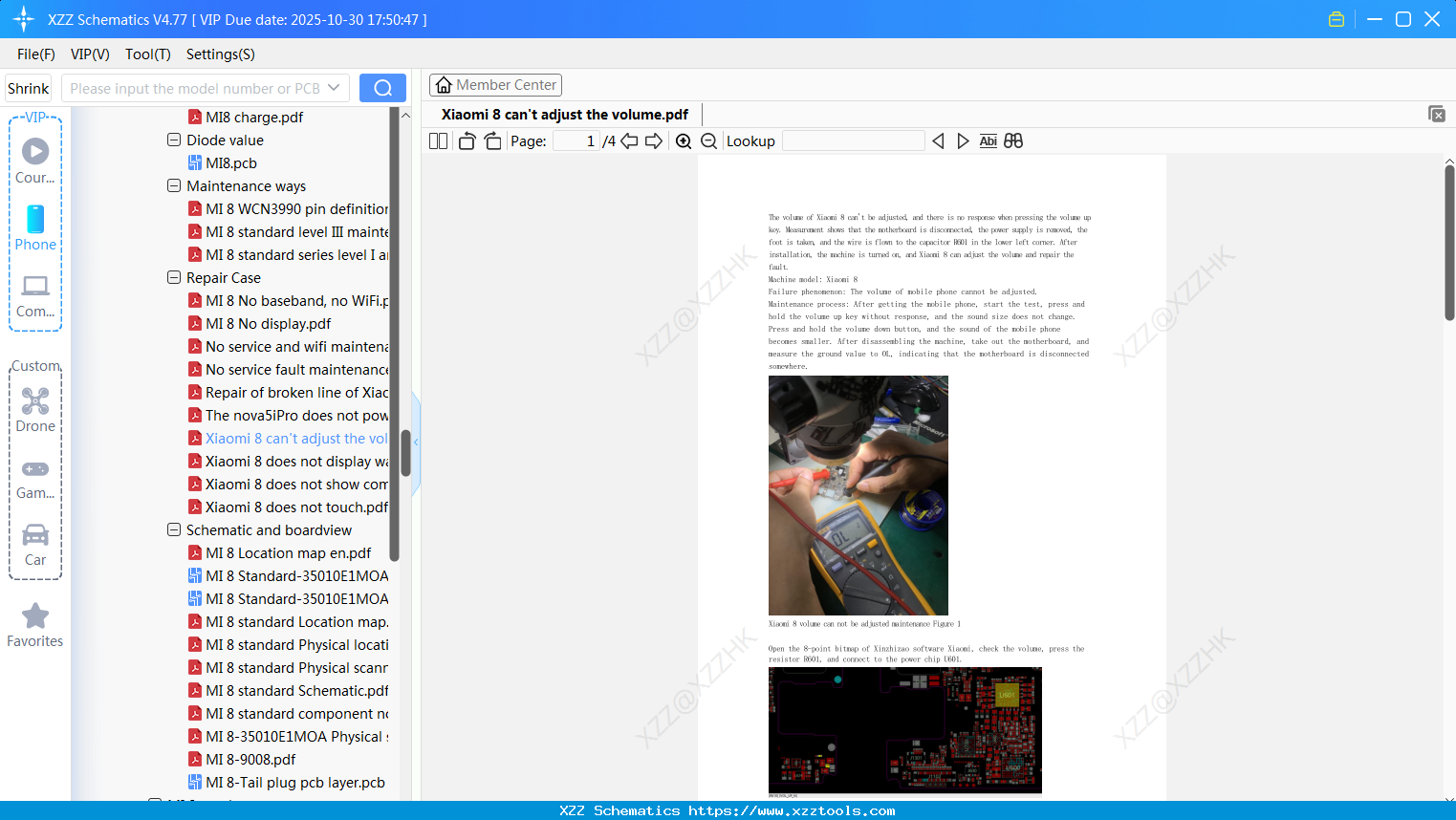Click the Shrink button
The width and height of the screenshot is (1456, 820).
(x=29, y=88)
